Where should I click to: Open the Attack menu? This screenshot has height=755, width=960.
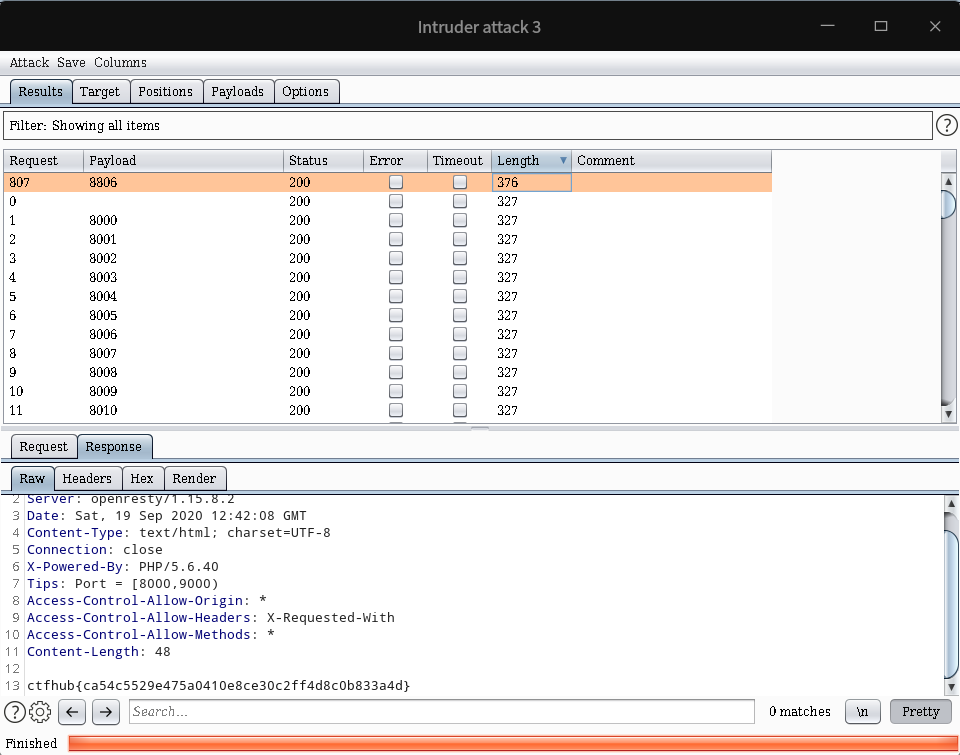(x=29, y=62)
